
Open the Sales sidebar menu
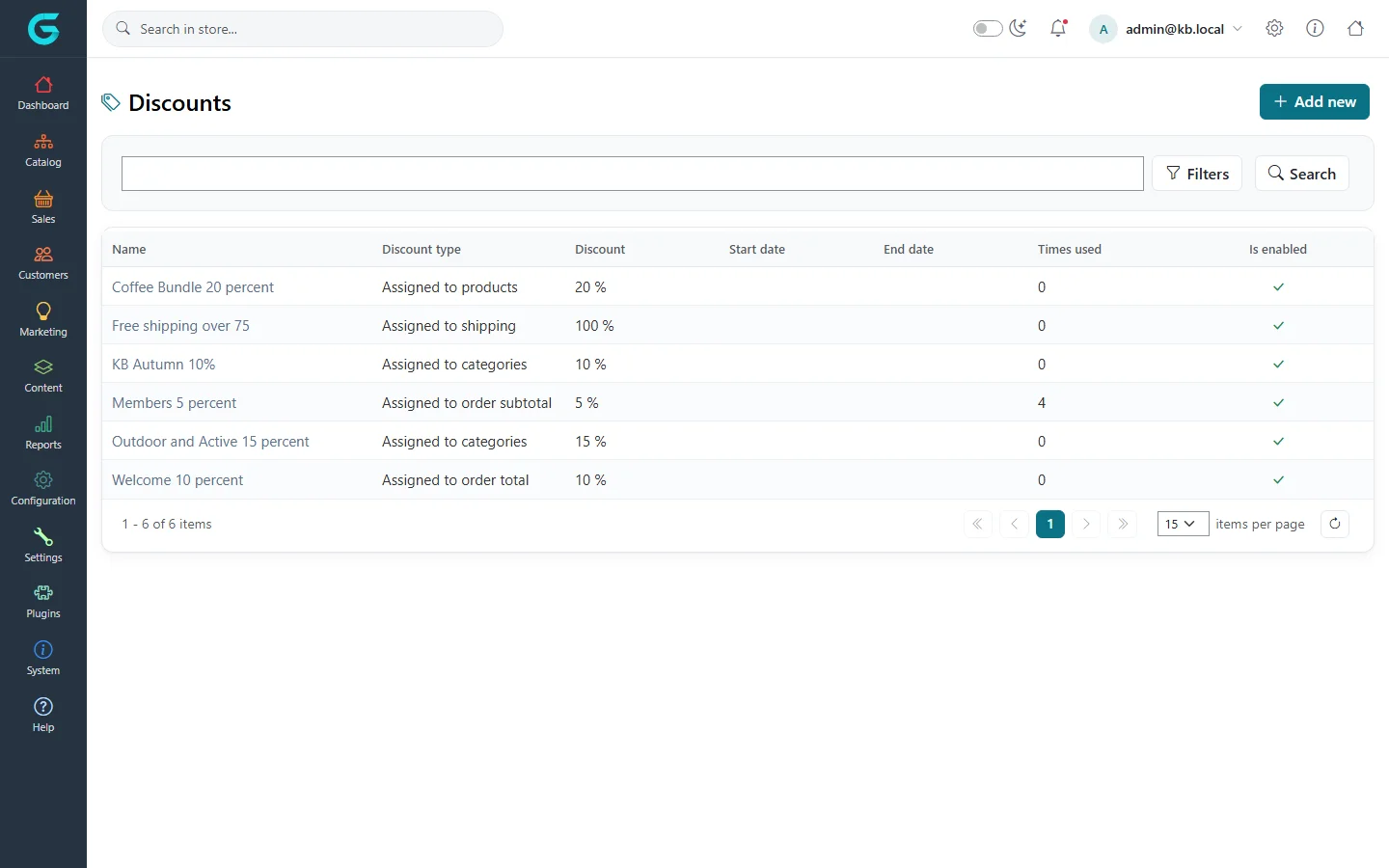(x=43, y=206)
